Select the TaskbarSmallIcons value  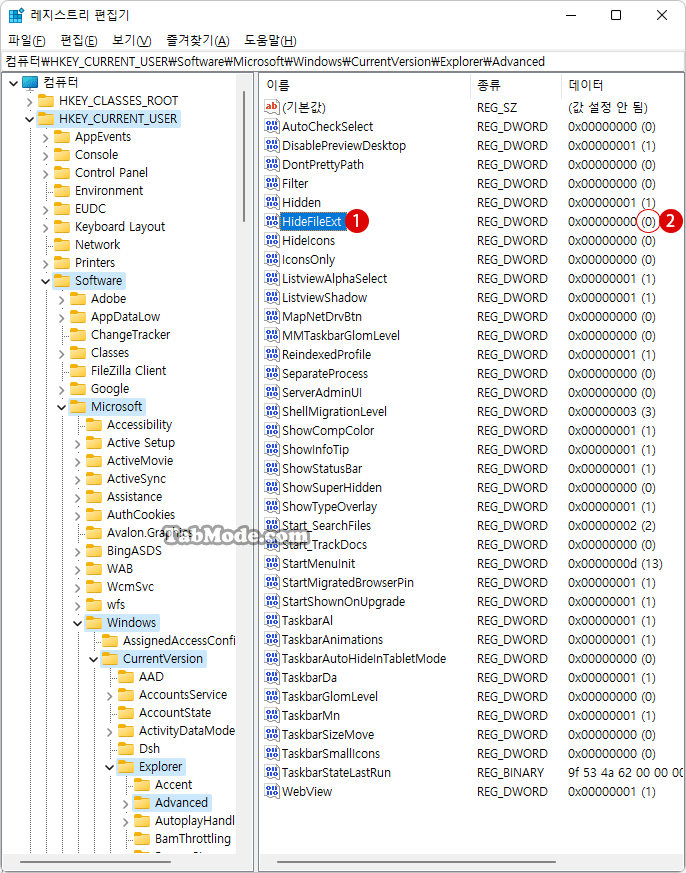click(331, 753)
